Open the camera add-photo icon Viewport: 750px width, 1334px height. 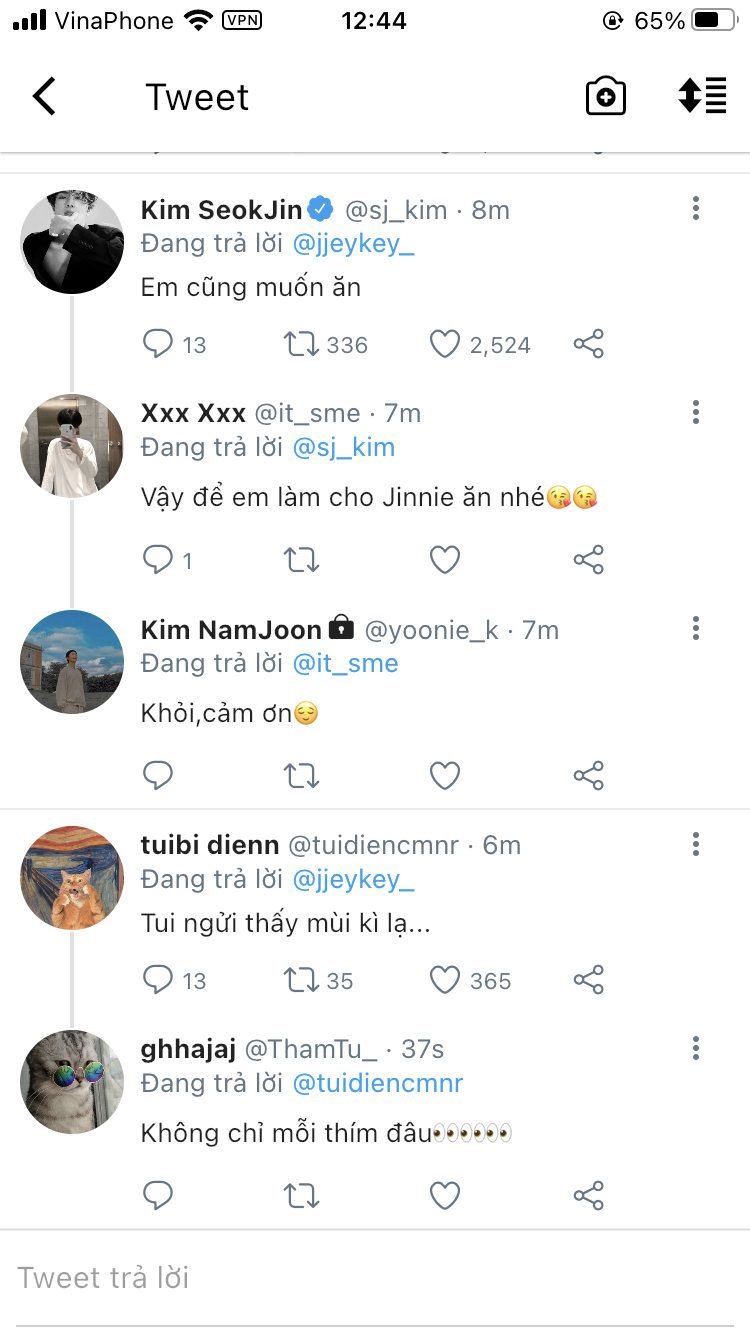(605, 97)
